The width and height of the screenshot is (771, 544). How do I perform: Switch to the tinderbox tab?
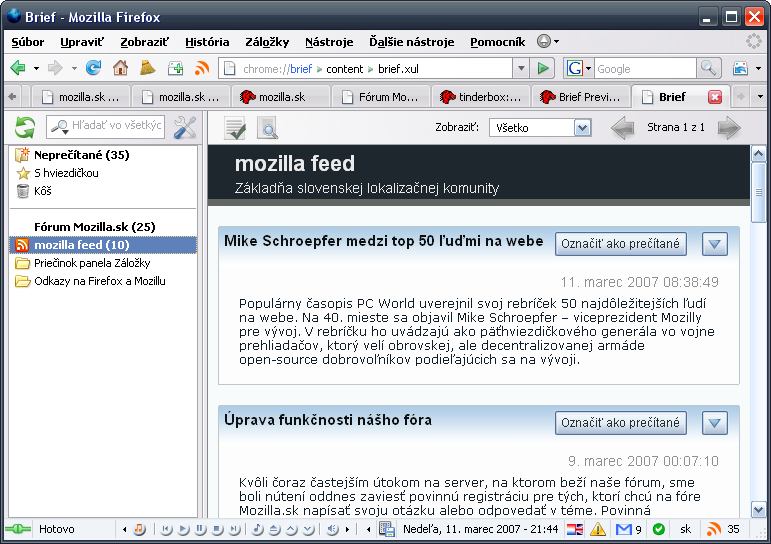tap(481, 97)
